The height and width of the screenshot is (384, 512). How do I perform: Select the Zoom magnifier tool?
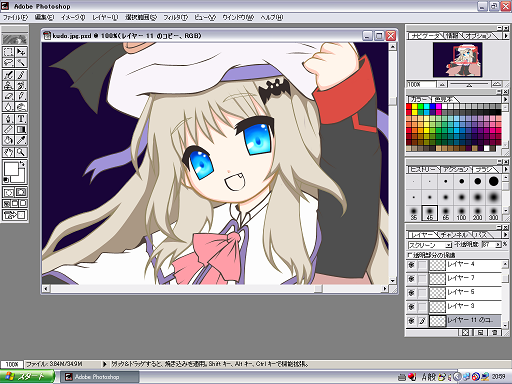tap(21, 152)
